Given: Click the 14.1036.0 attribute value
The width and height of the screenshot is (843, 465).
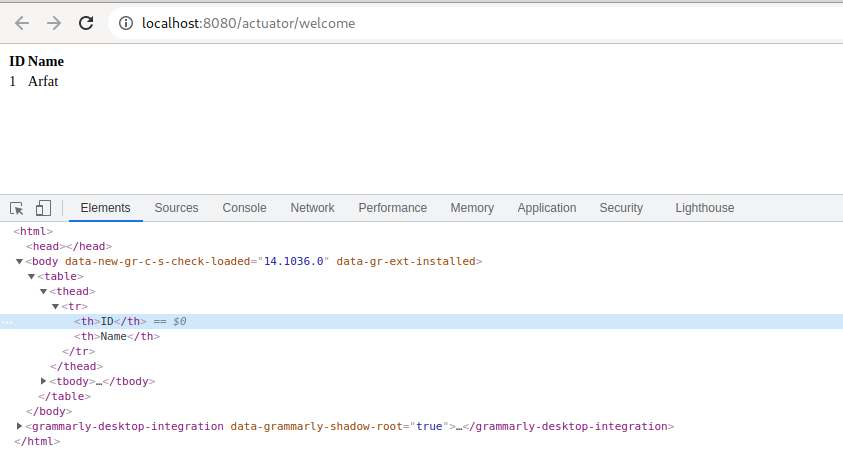Looking at the screenshot, I should click(x=294, y=261).
